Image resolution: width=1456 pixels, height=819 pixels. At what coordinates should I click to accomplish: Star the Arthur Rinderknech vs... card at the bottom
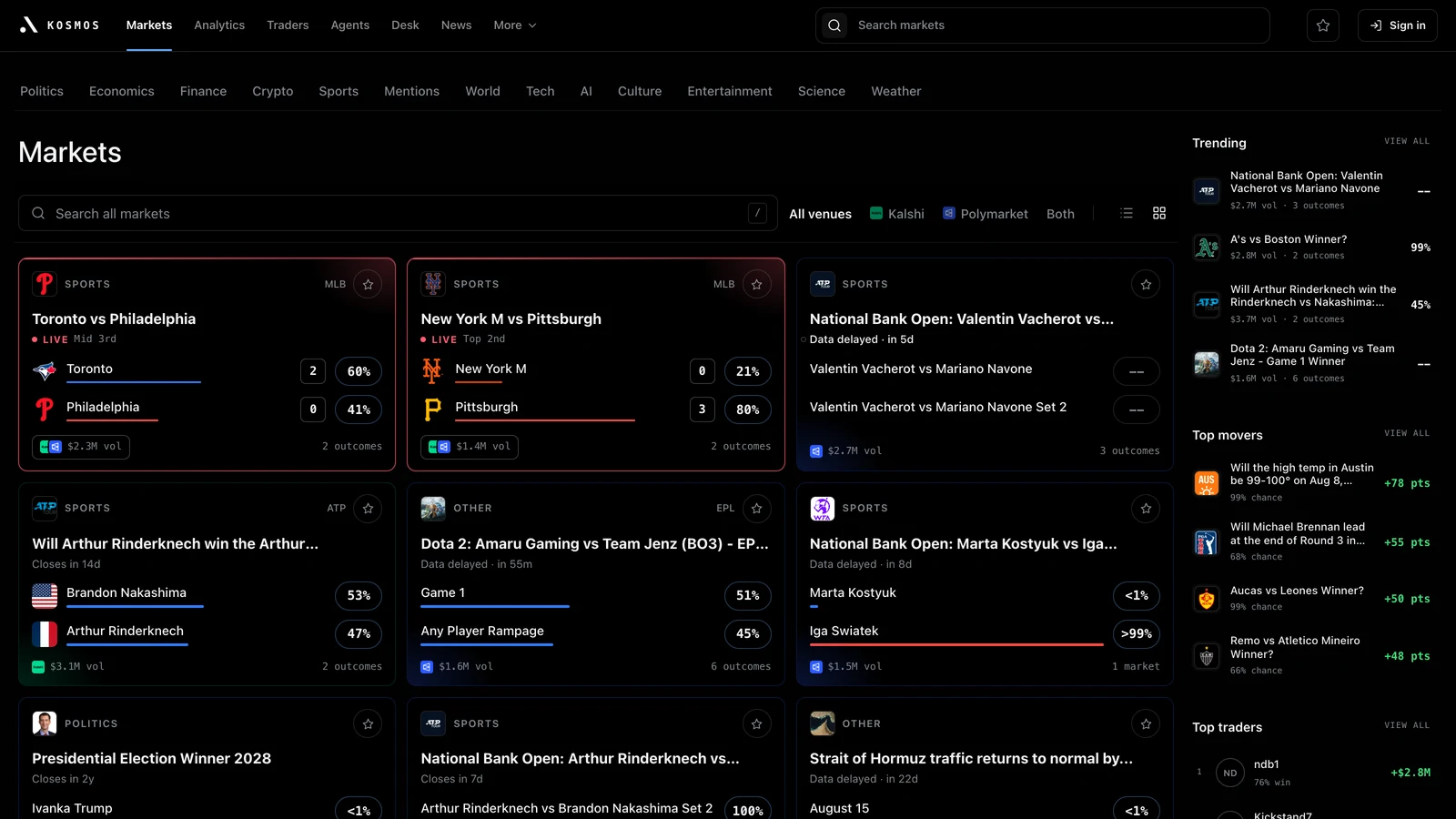click(757, 723)
